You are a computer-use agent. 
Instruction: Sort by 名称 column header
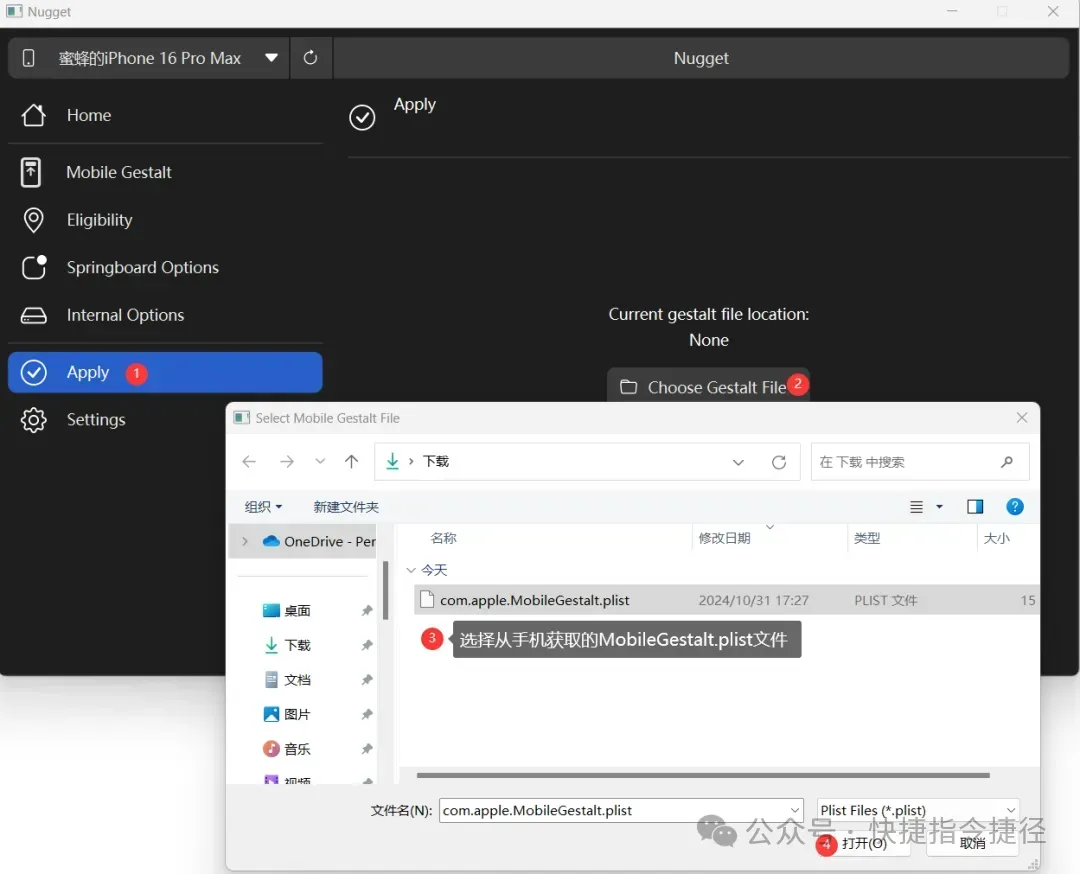point(444,538)
